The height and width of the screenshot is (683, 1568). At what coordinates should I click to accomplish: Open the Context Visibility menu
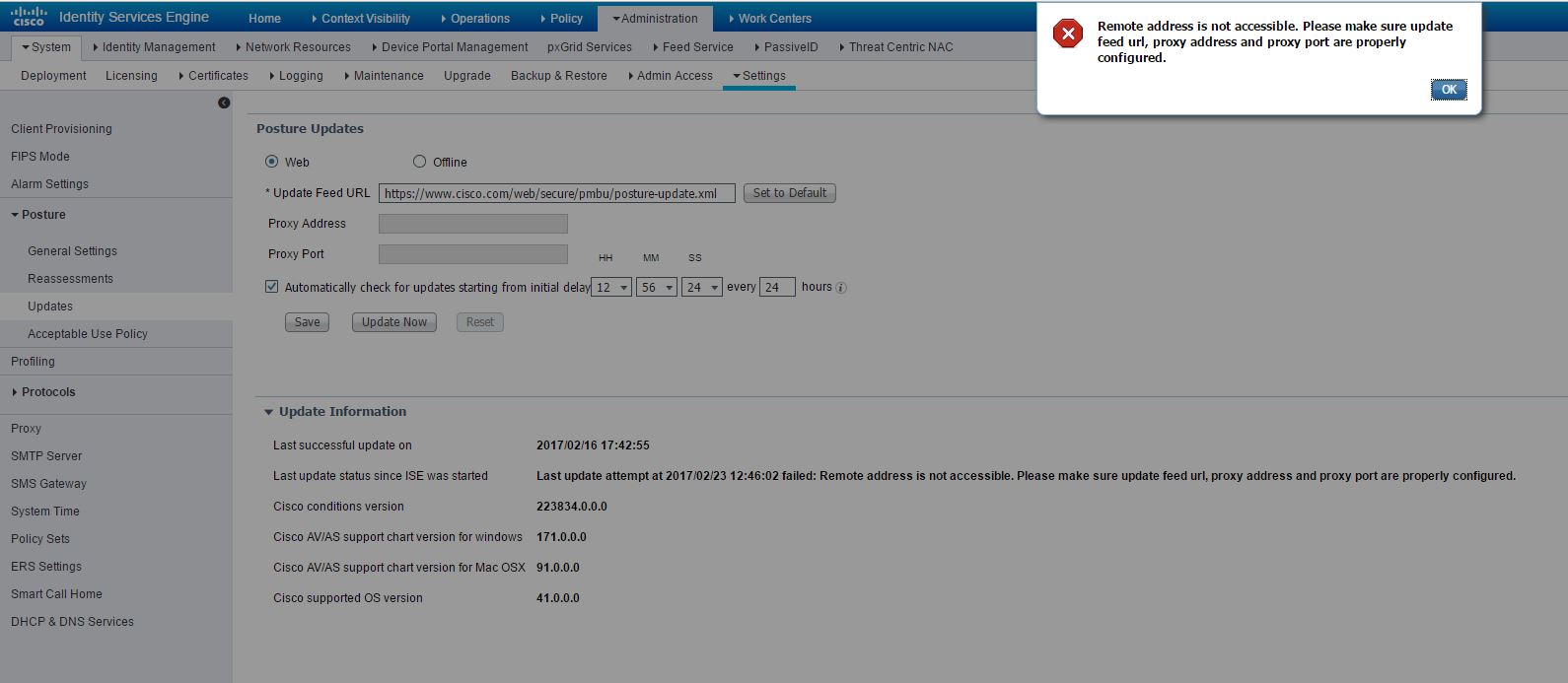pyautogui.click(x=360, y=18)
